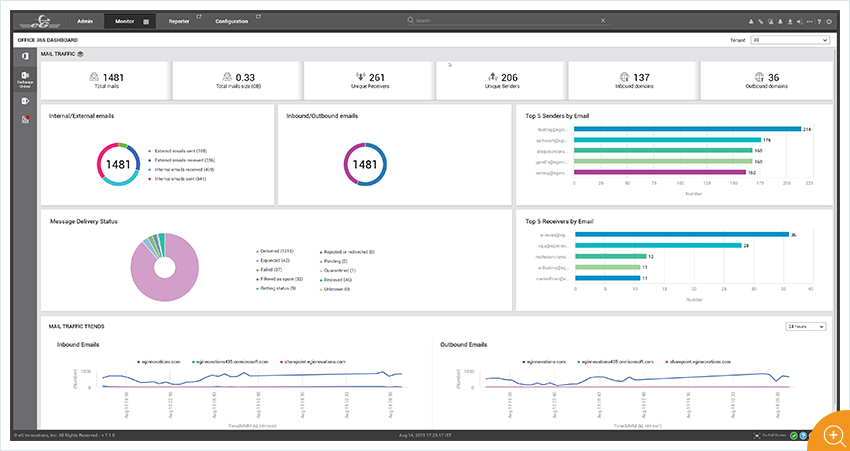Screen dimensions: 850x451
Task: Toggle Filtered as spam legend entry
Action: [x=281, y=279]
